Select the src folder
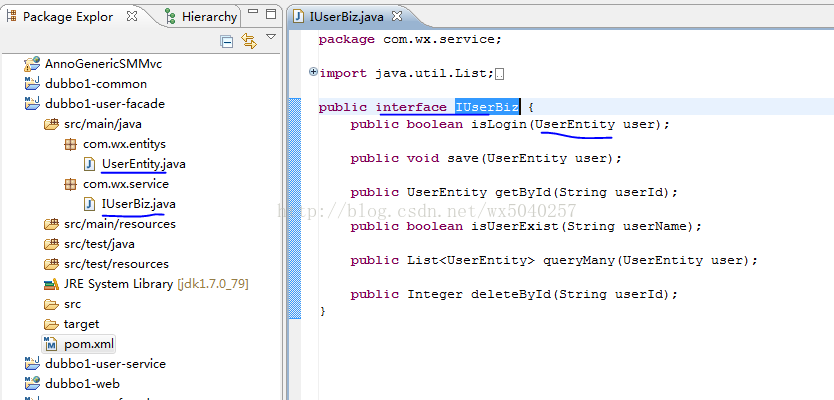 pos(72,304)
